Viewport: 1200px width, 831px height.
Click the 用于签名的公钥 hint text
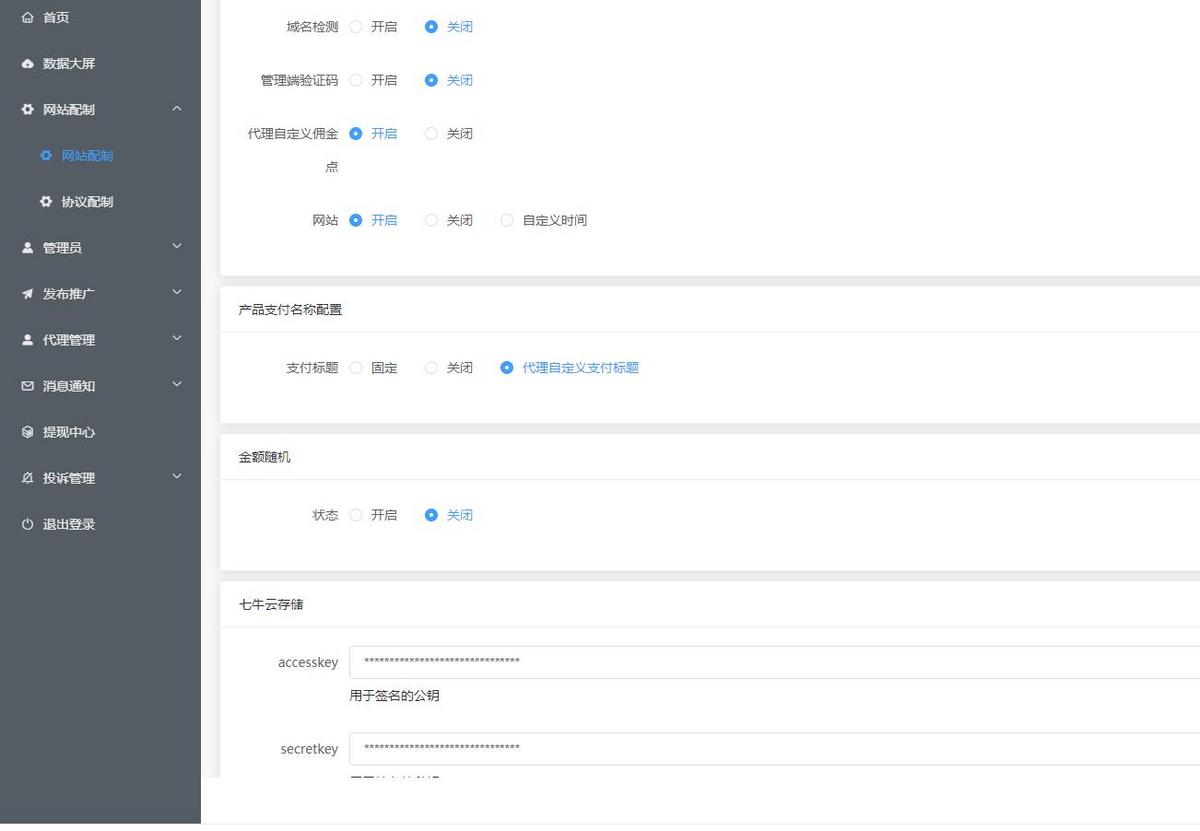394,696
